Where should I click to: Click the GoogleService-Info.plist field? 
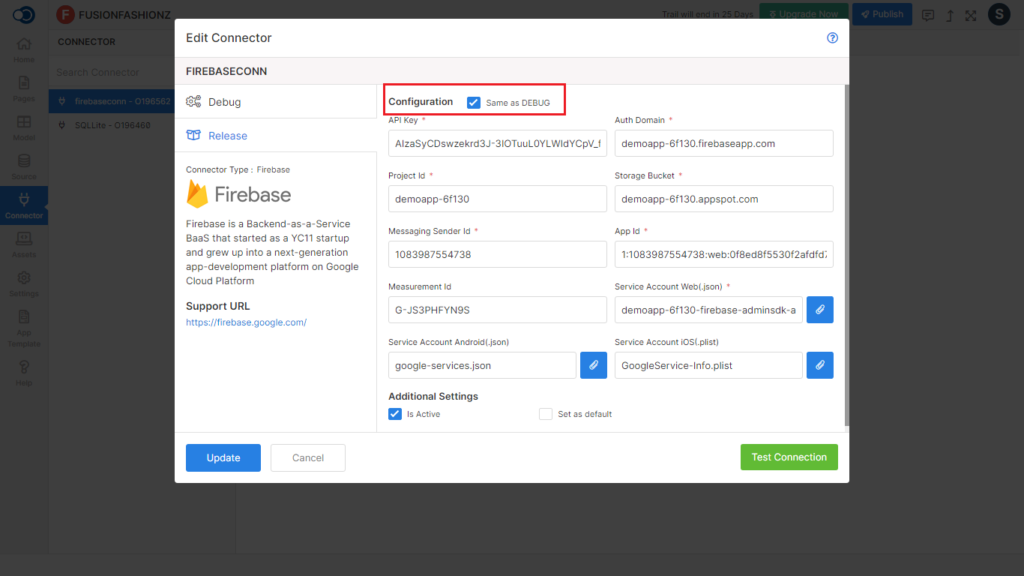pyautogui.click(x=708, y=366)
